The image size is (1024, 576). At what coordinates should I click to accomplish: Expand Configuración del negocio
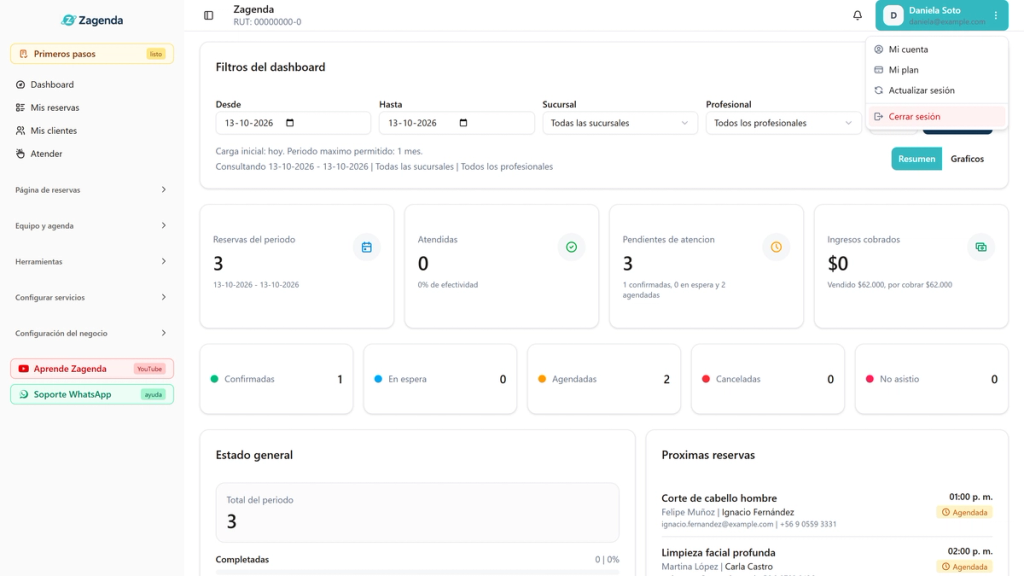(x=92, y=333)
